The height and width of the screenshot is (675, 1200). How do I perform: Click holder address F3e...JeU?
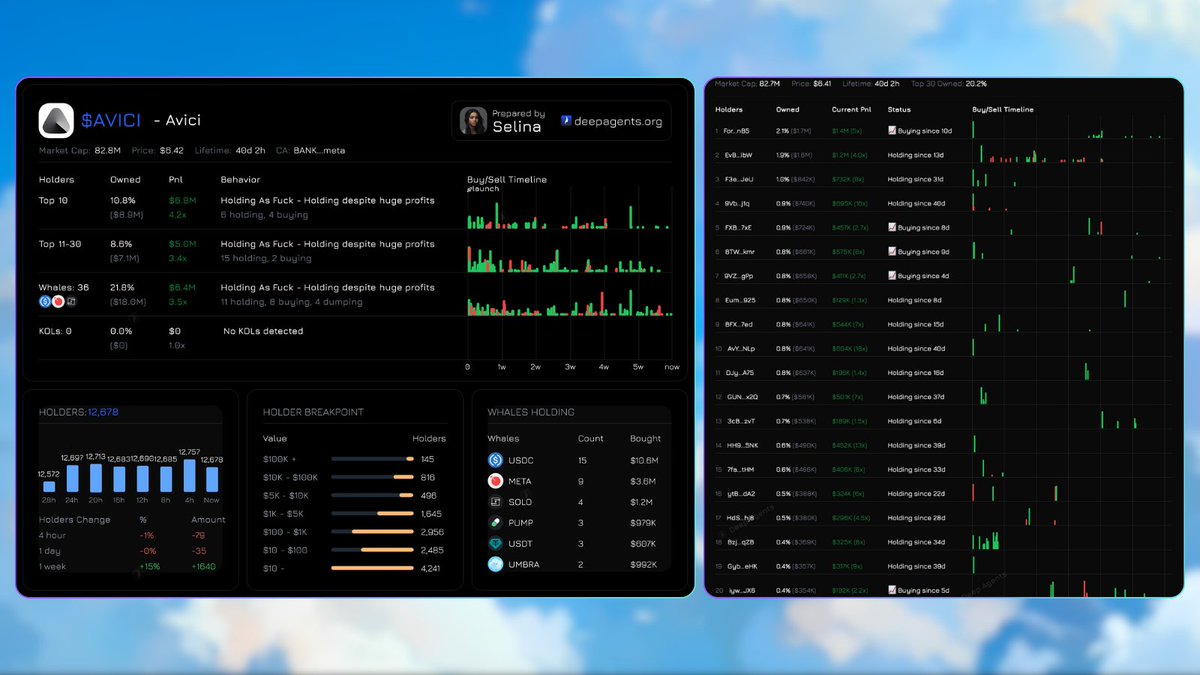point(738,180)
